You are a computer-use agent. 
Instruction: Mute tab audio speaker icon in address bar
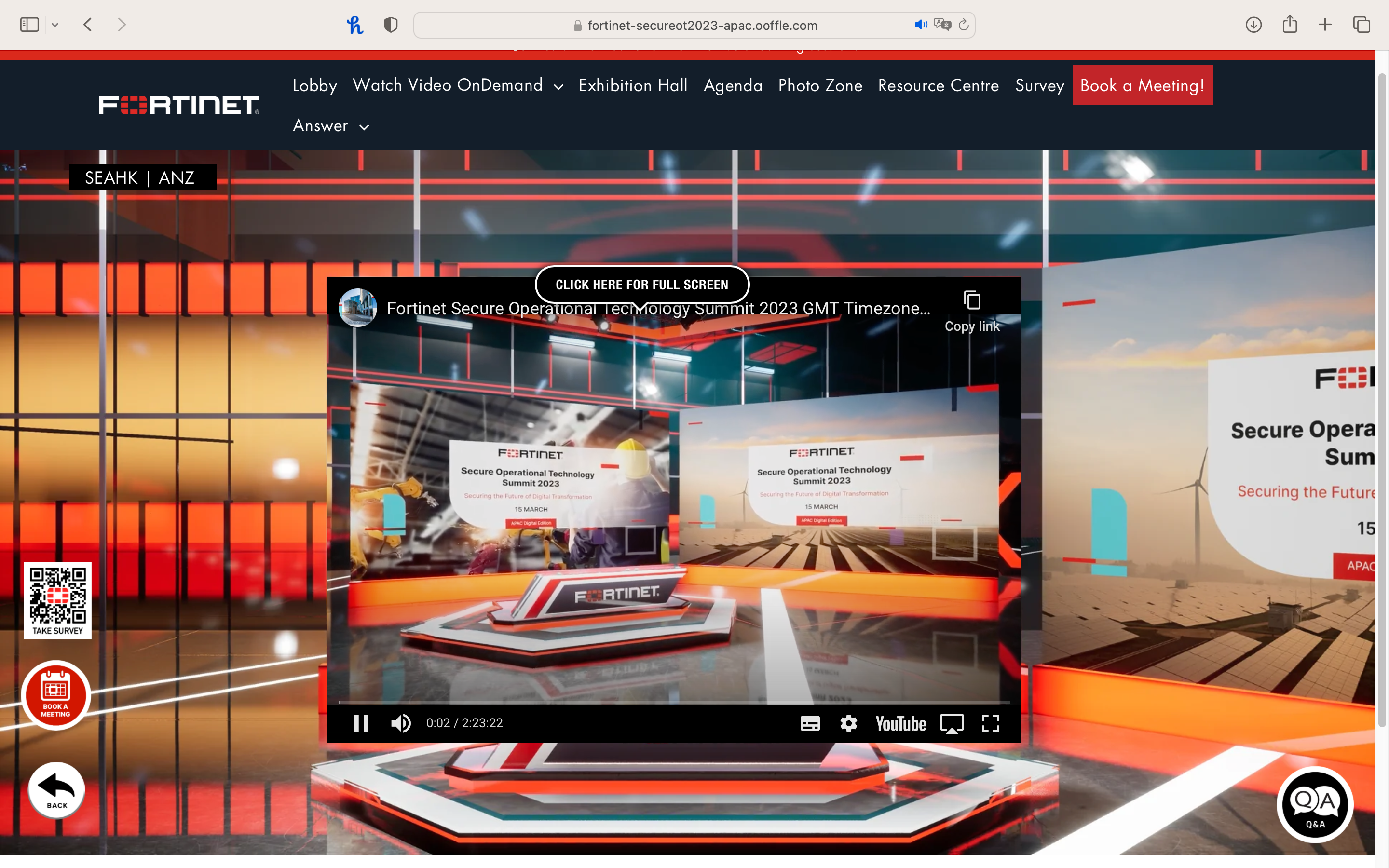click(x=921, y=25)
